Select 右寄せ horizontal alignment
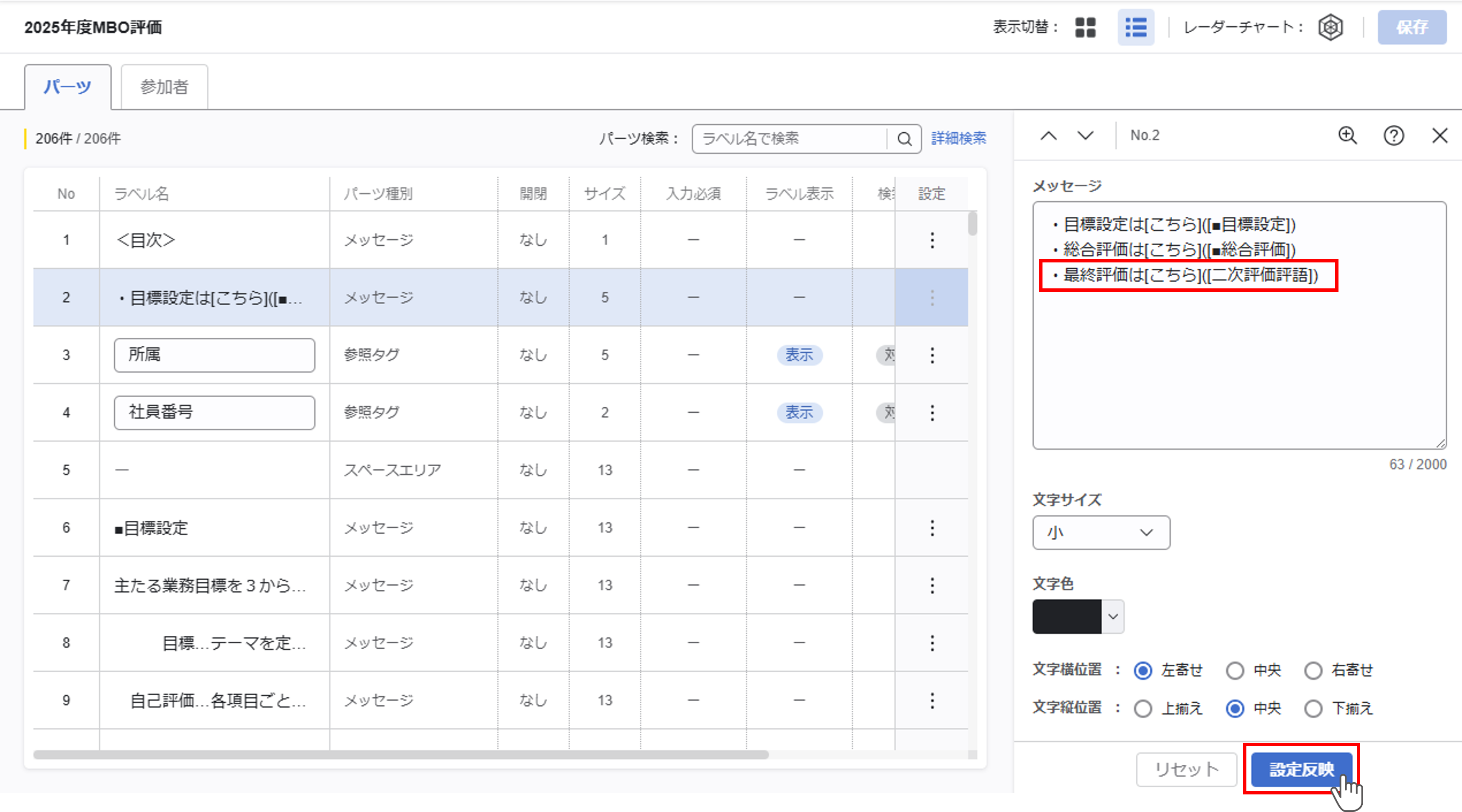1462x812 pixels. click(1313, 671)
